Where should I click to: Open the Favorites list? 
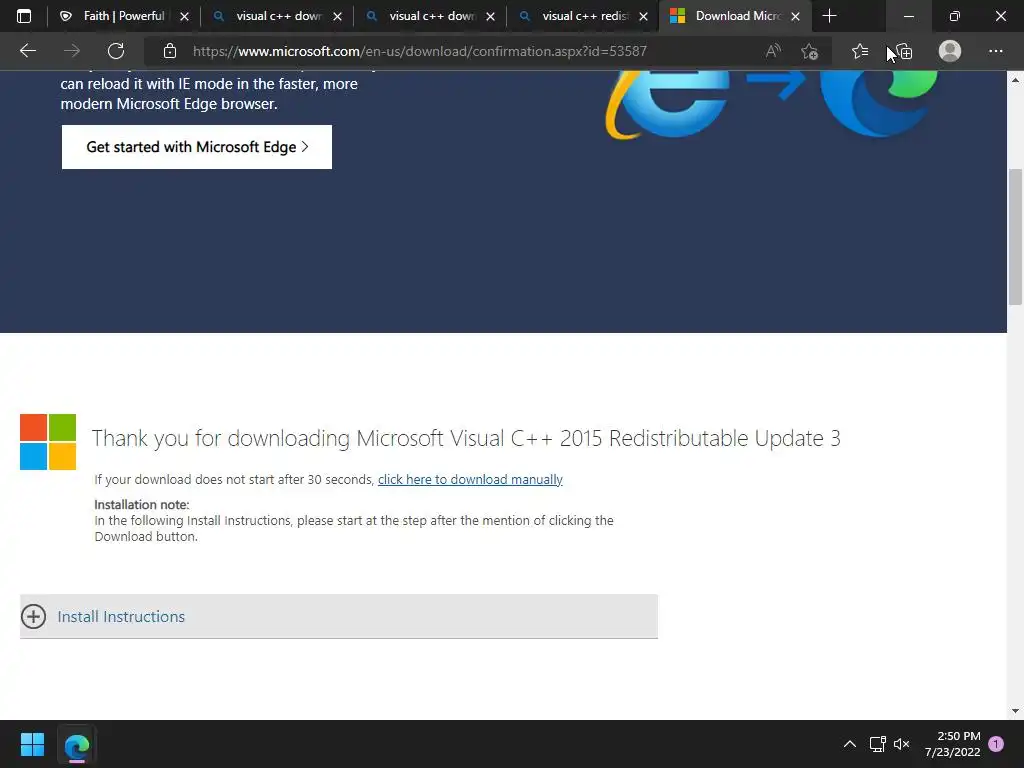click(x=860, y=51)
